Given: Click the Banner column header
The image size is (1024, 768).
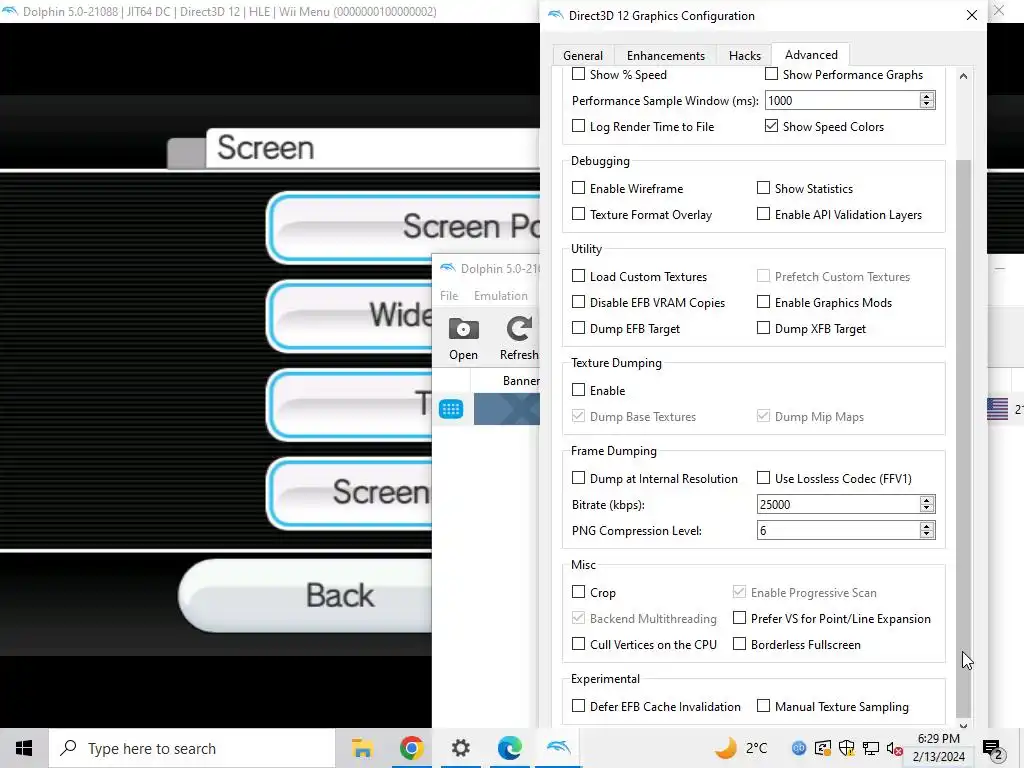Looking at the screenshot, I should [x=520, y=381].
